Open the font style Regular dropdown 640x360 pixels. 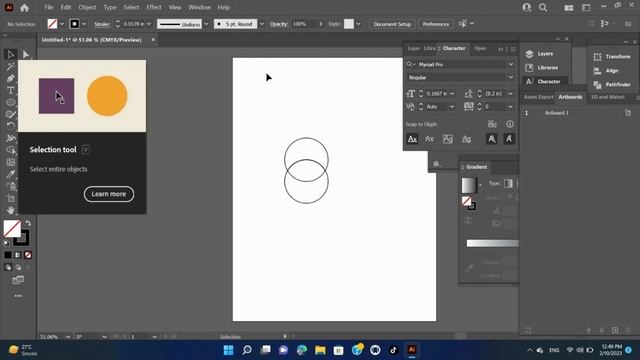[511, 77]
